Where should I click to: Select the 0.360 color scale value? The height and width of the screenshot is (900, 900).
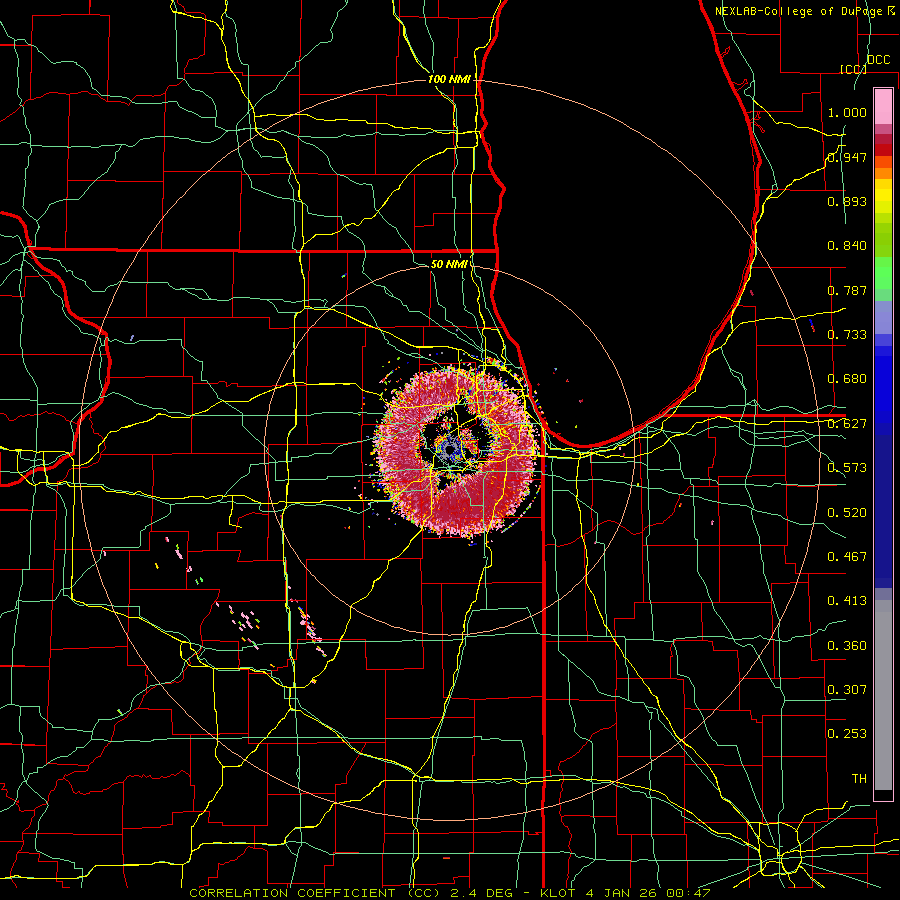[847, 645]
